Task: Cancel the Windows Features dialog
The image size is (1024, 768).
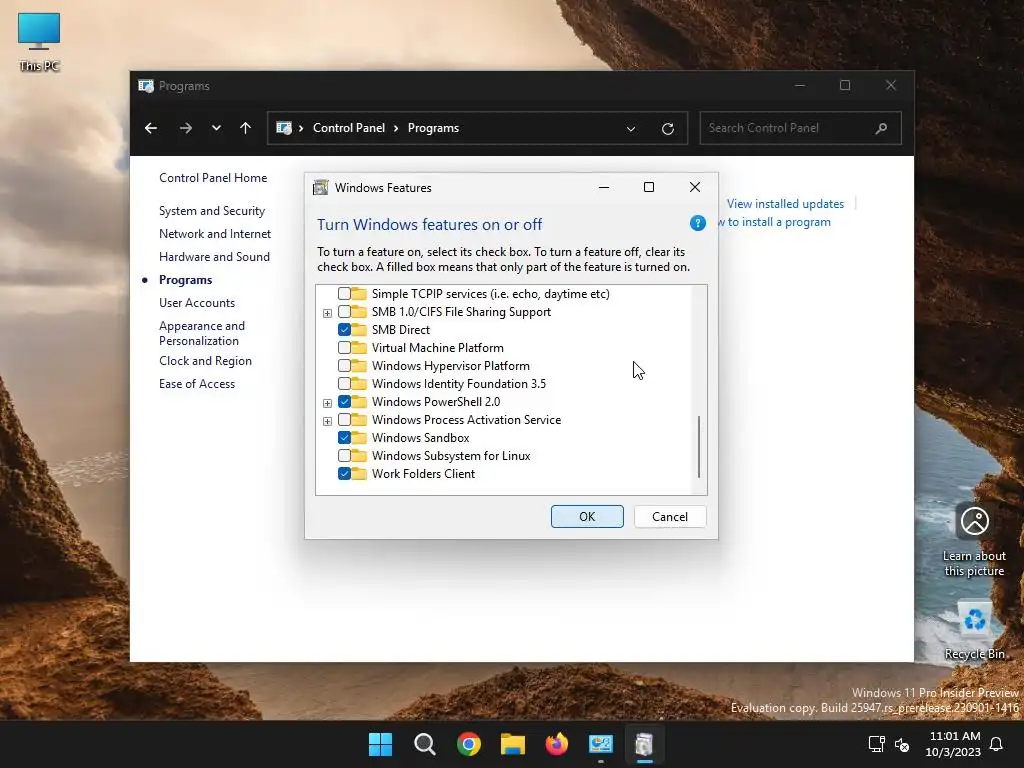Action: (x=670, y=517)
